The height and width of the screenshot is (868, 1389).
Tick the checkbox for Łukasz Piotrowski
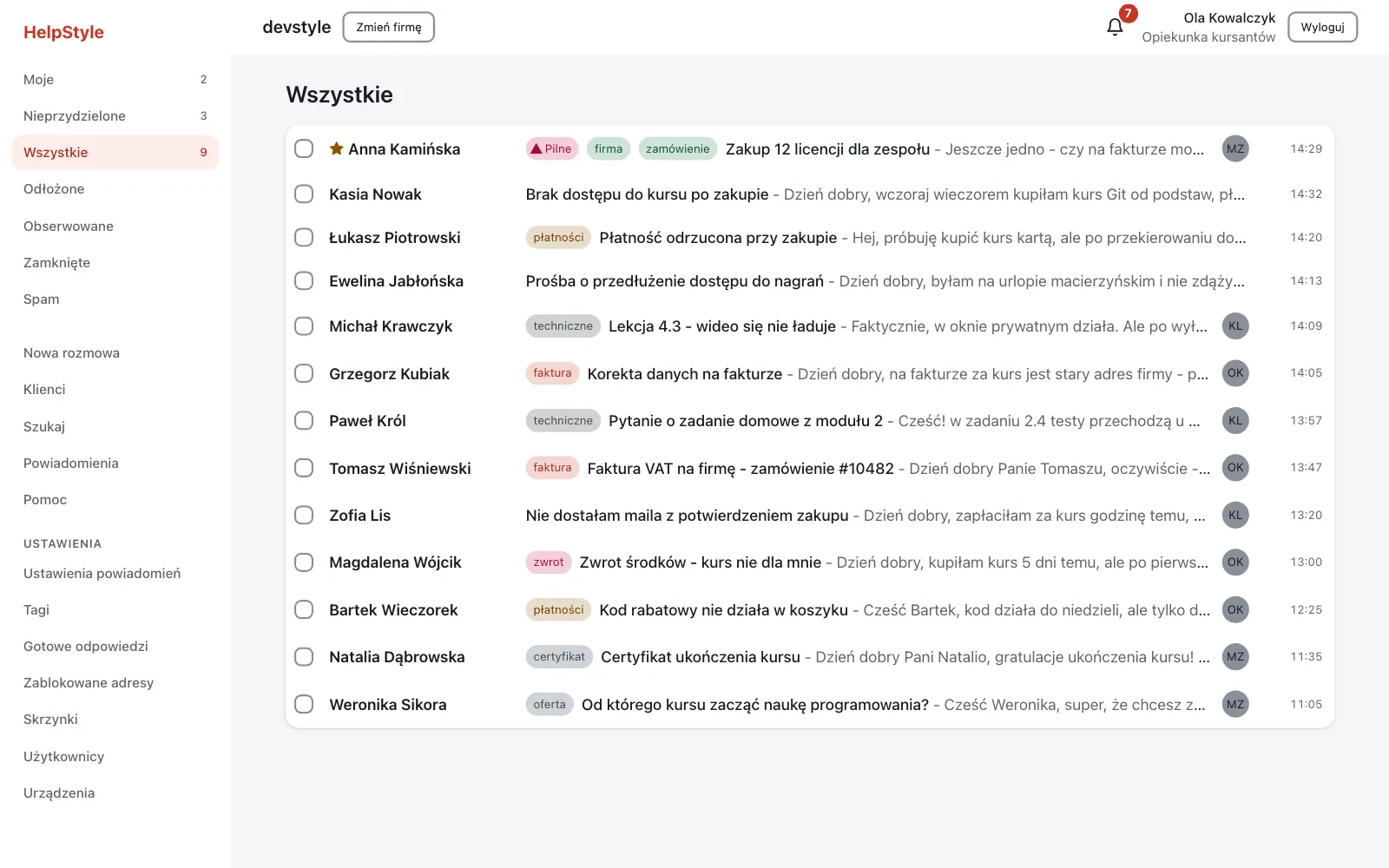click(x=304, y=237)
